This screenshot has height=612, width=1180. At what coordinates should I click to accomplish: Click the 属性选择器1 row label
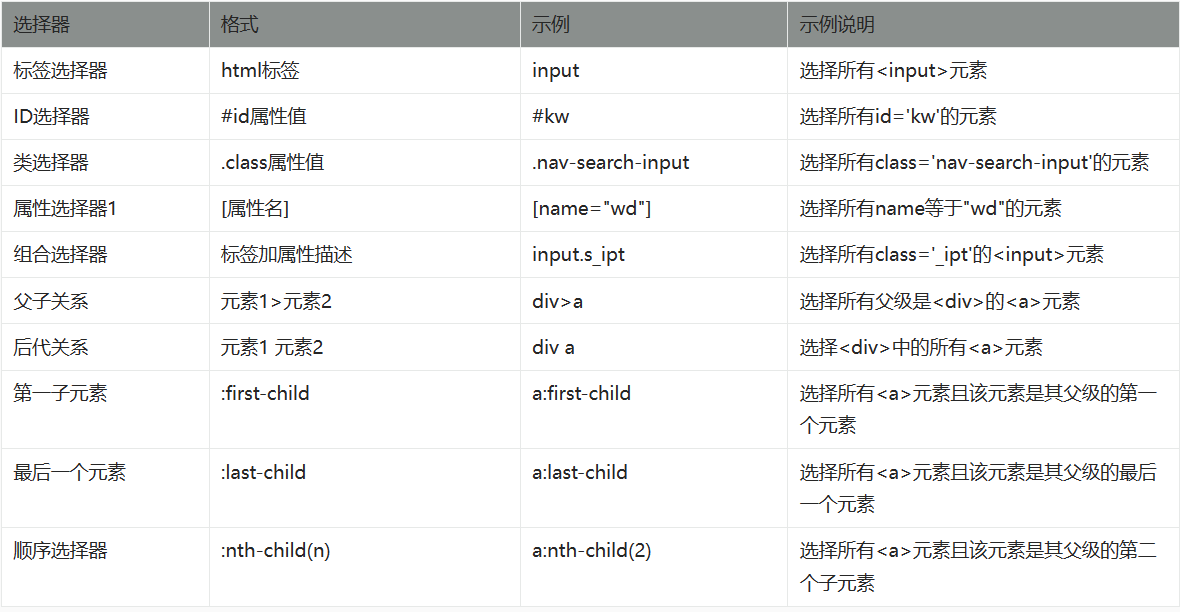pyautogui.click(x=65, y=209)
